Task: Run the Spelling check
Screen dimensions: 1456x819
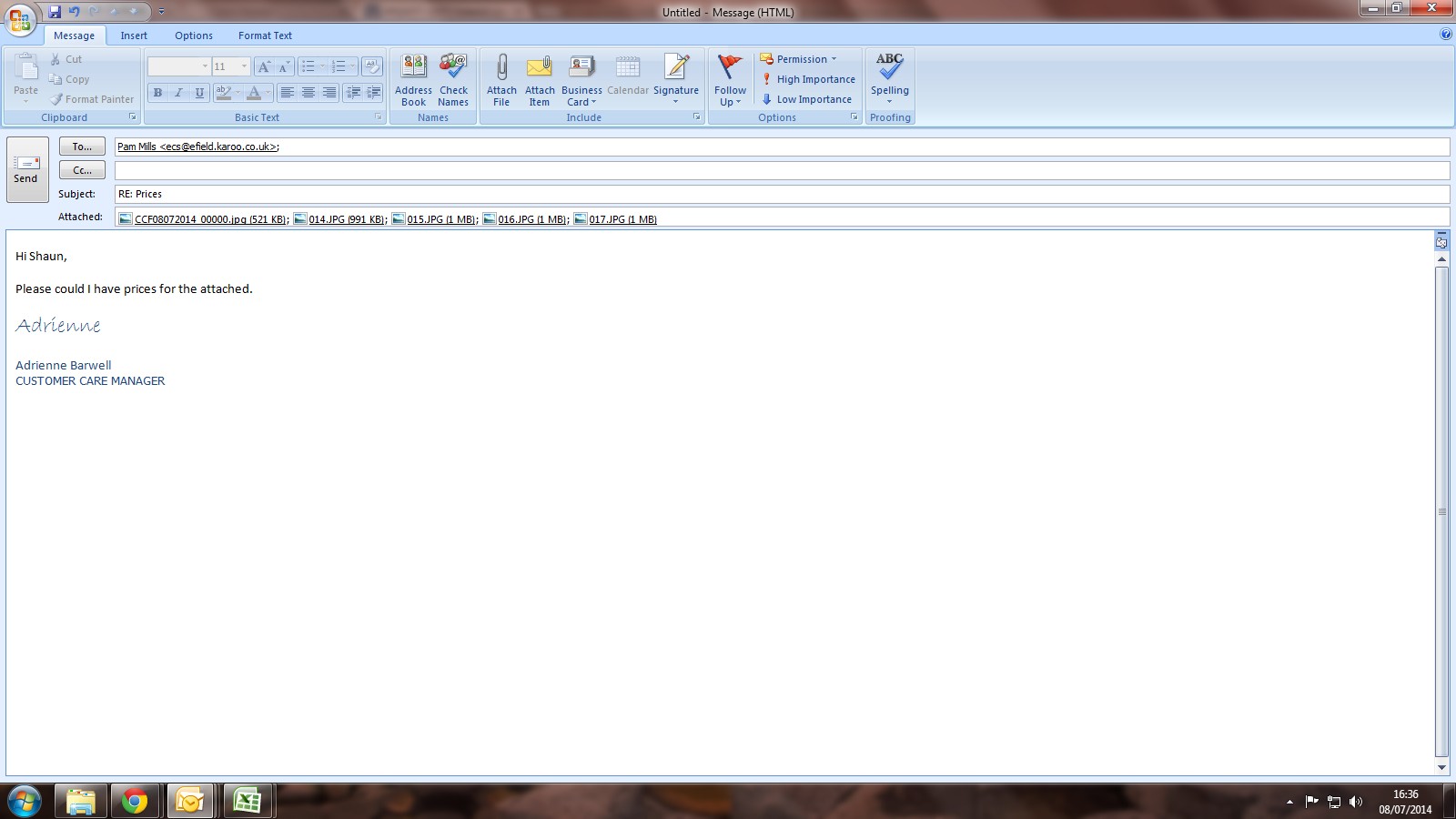Action: pyautogui.click(x=889, y=68)
